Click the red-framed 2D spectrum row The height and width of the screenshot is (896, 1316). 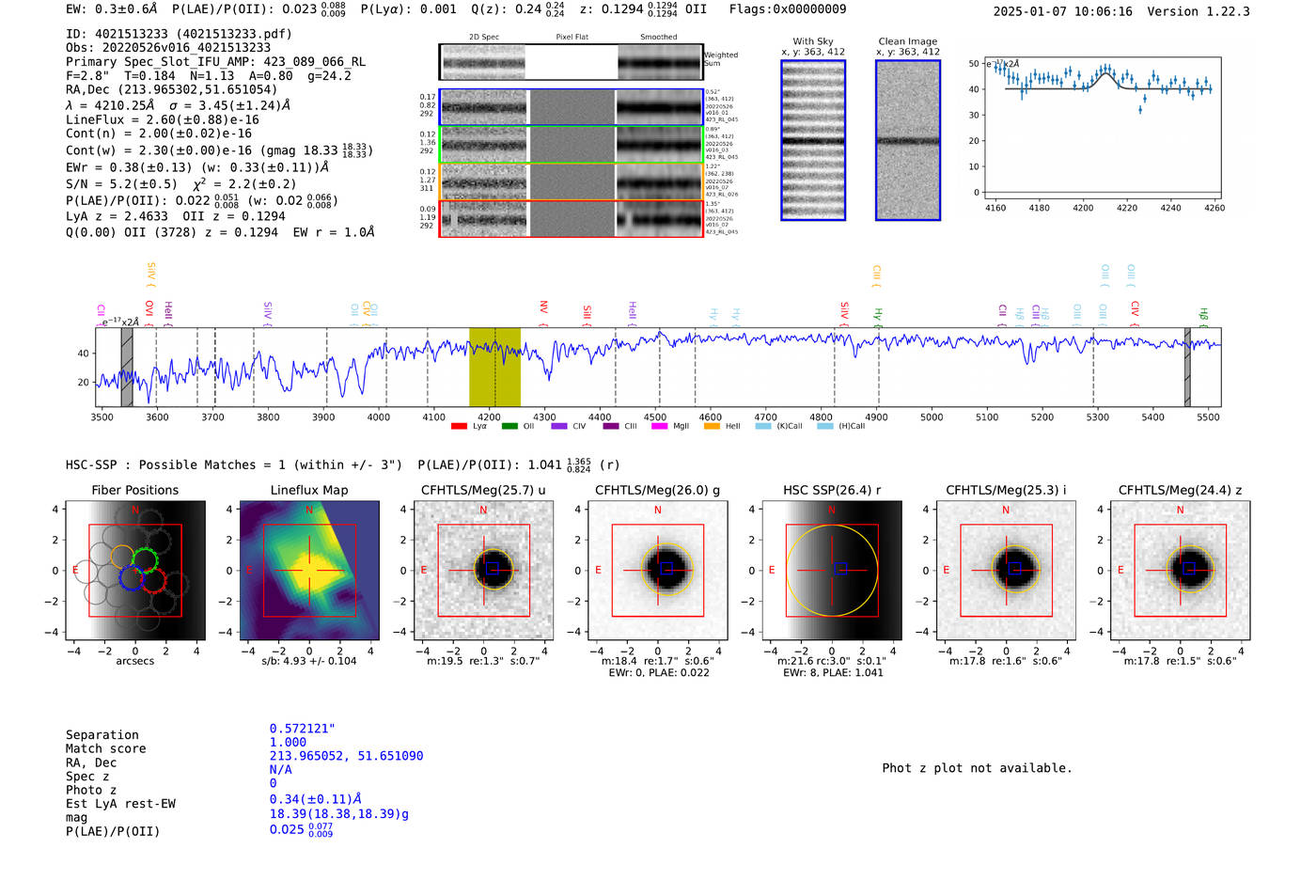tap(571, 218)
